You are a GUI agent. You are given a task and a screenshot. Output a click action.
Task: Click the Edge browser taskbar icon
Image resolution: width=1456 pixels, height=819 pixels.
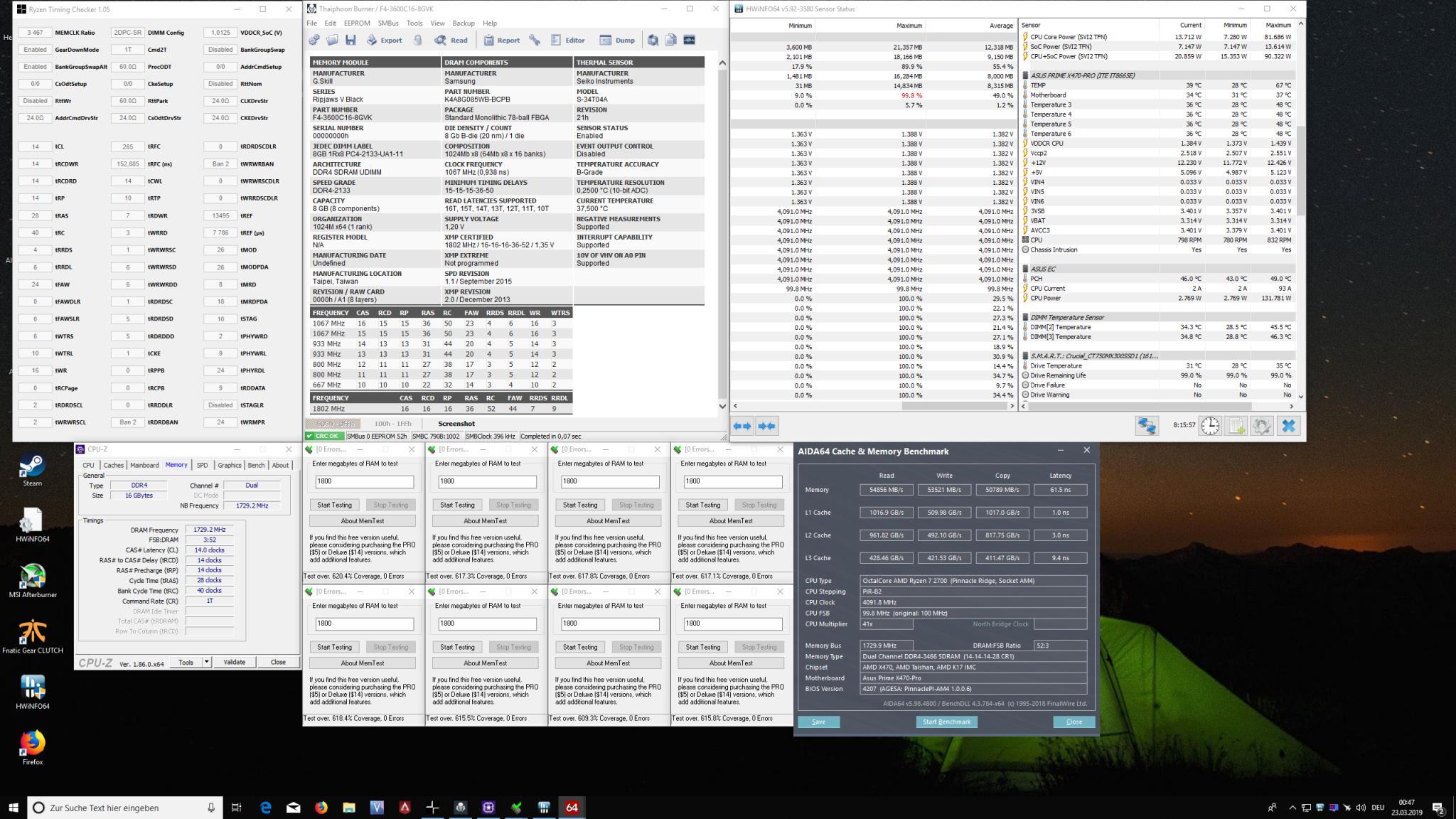(266, 808)
